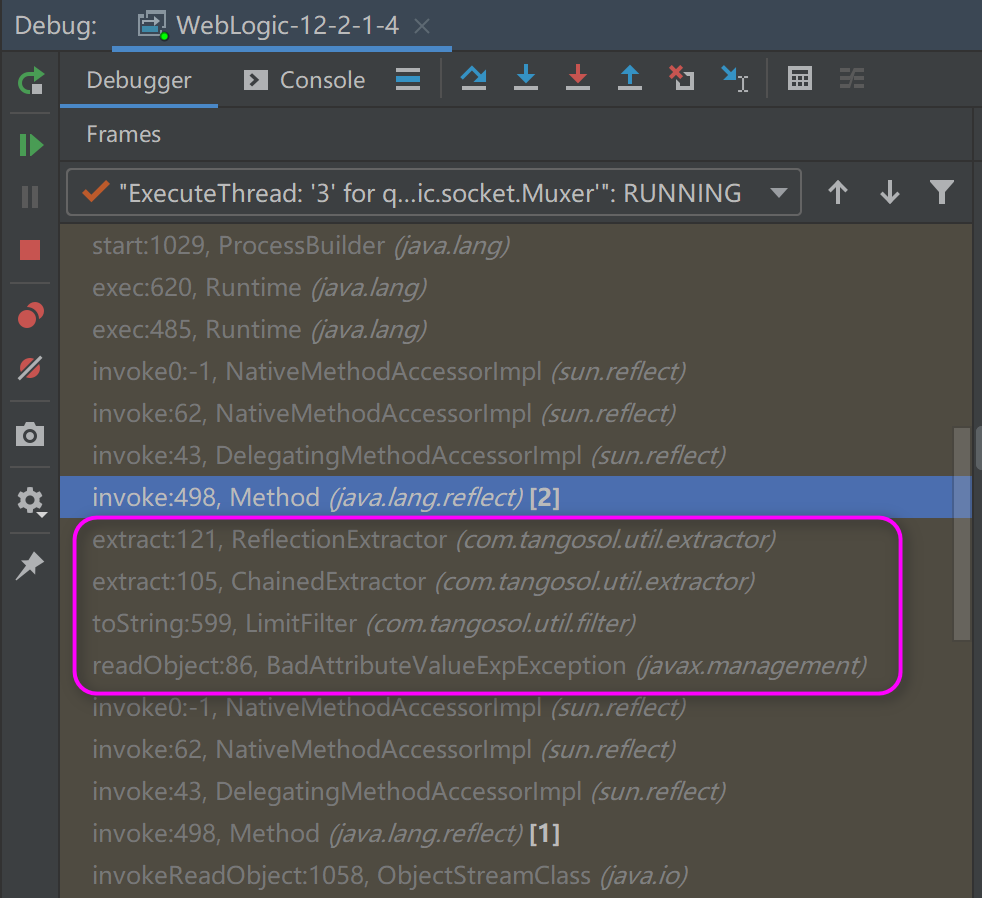The width and height of the screenshot is (982, 898).
Task: Click the Step Out up-arrow icon
Action: point(629,78)
